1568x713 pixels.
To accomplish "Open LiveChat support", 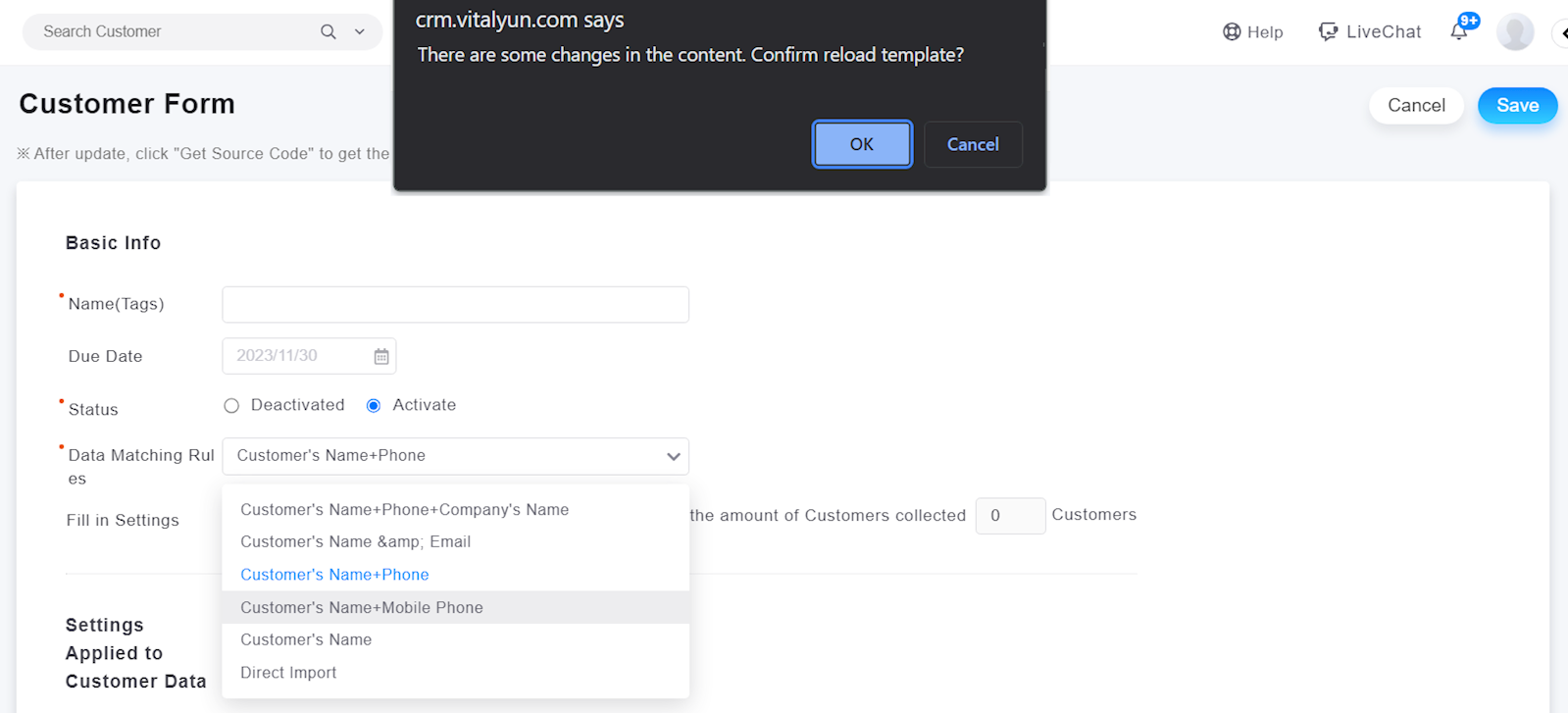I will 1370,32.
